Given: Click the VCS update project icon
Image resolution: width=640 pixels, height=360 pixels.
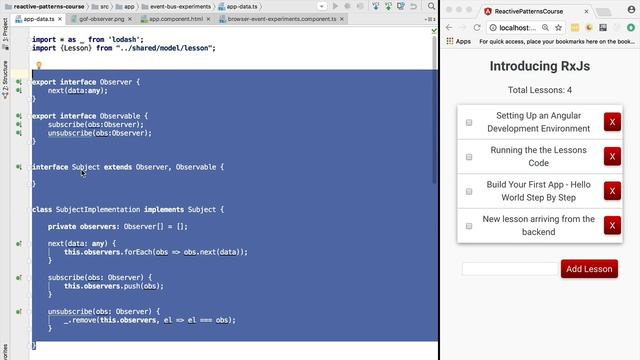Looking at the screenshot, I should [376, 6].
